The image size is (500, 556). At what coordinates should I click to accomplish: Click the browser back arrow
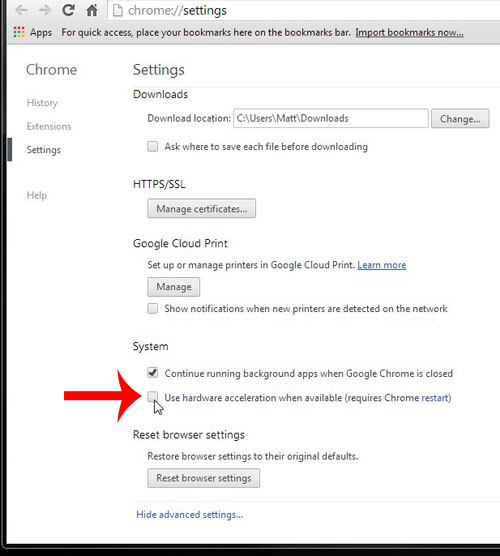point(22,10)
